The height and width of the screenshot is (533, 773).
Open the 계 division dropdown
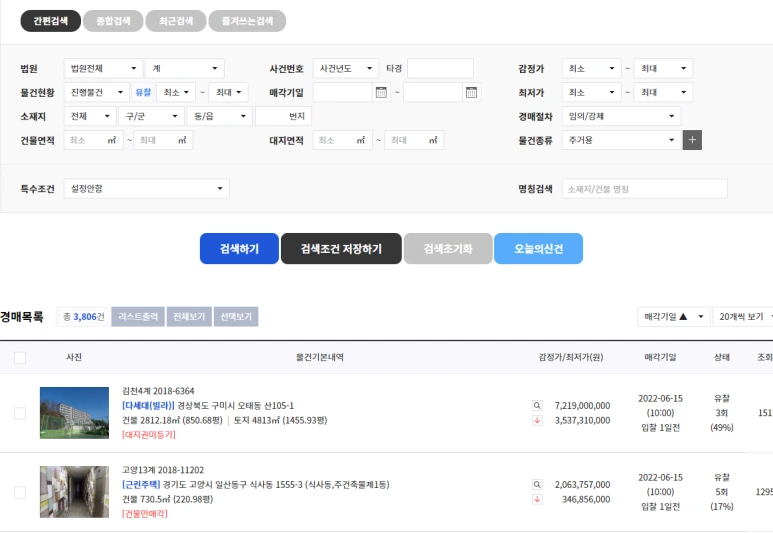185,68
